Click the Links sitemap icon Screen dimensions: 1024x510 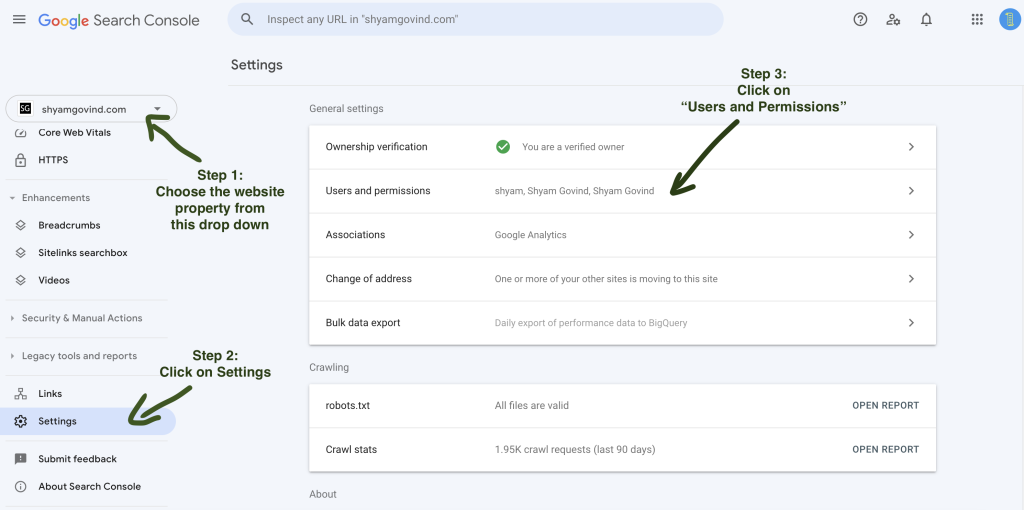(x=20, y=394)
